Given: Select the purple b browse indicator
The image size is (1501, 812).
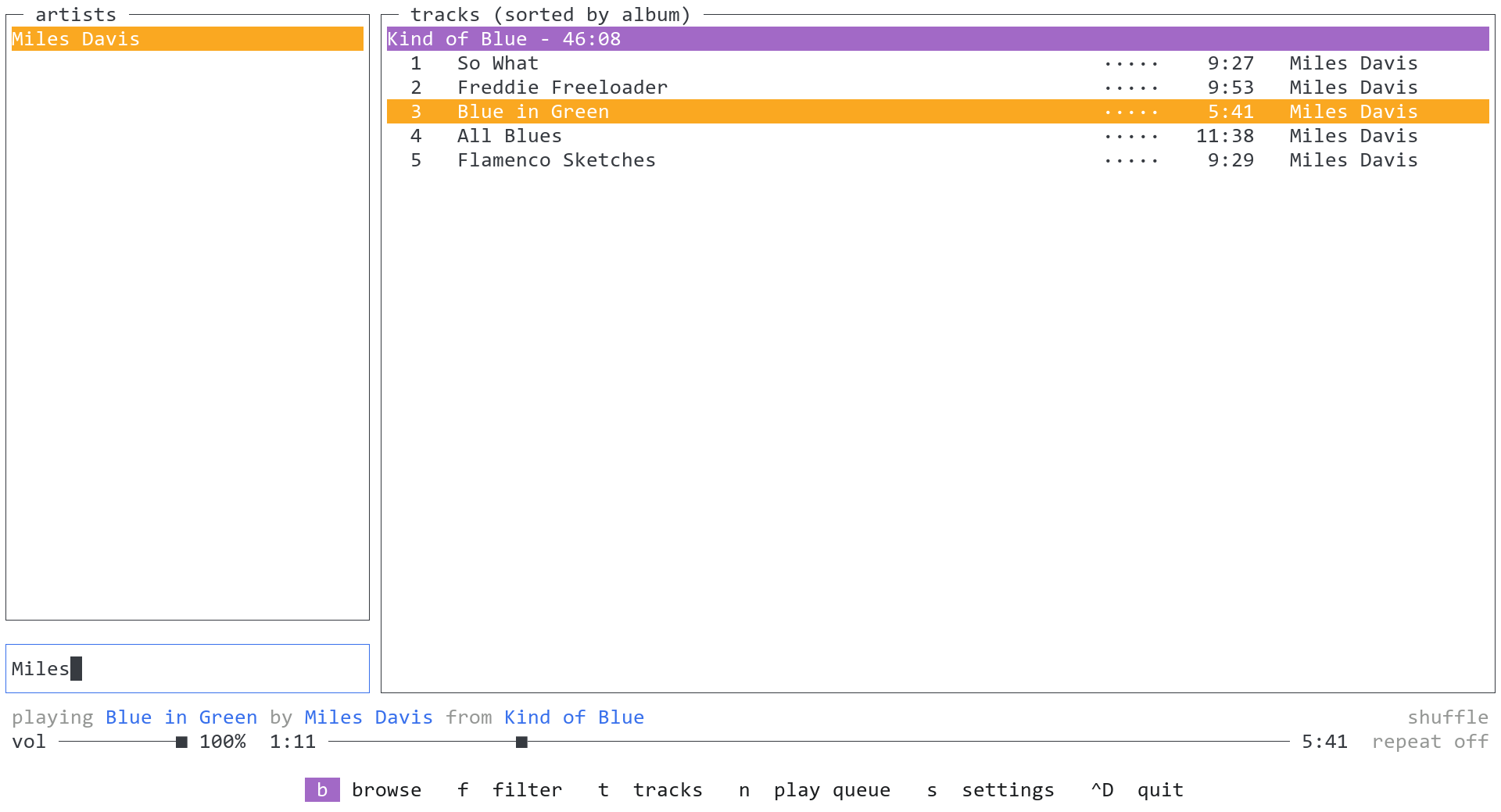Looking at the screenshot, I should click(x=321, y=789).
